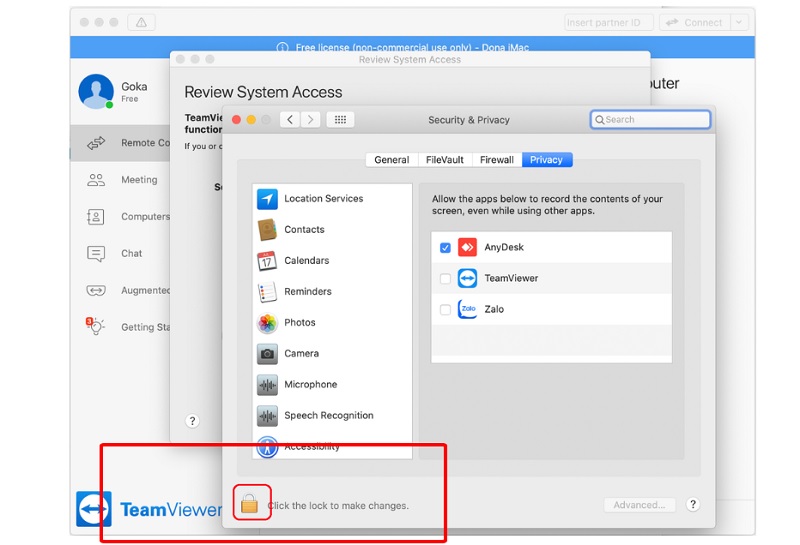Show all preferences grid icon

[340, 120]
